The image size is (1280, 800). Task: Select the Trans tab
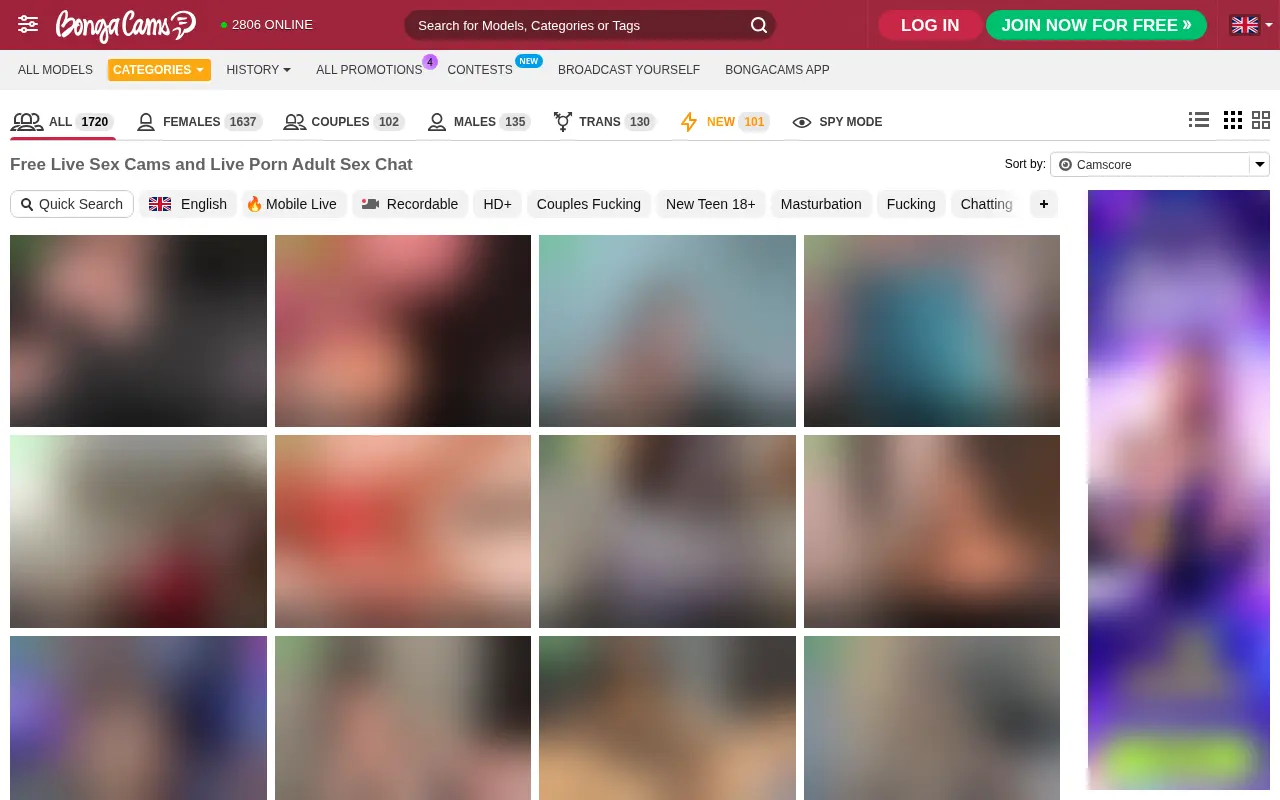pyautogui.click(x=604, y=122)
